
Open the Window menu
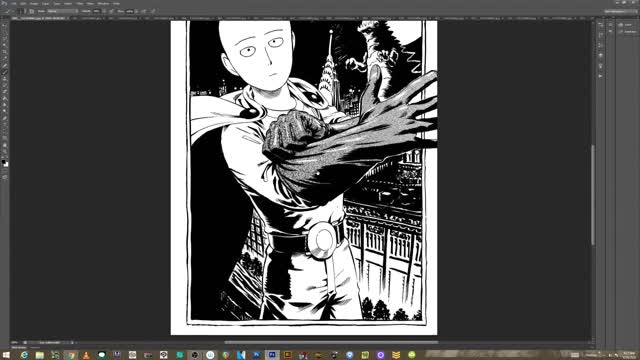103,4
